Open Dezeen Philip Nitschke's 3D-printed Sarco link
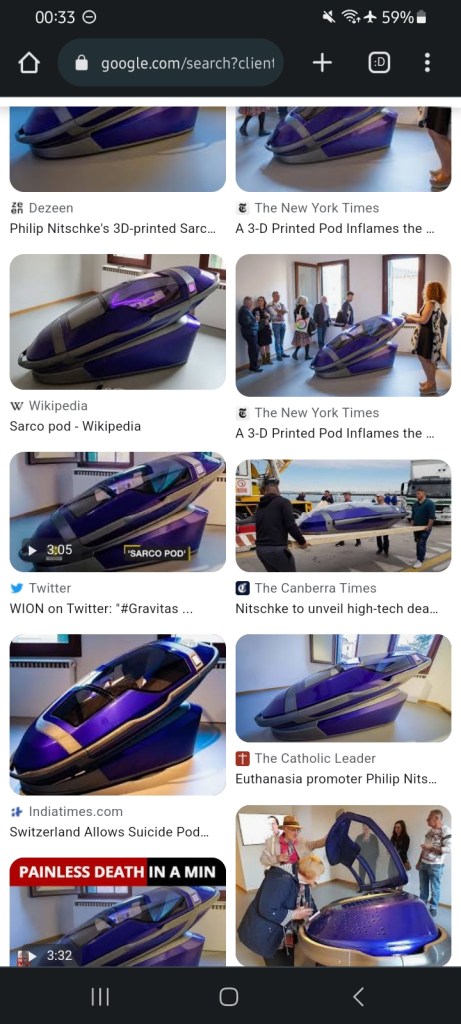461x1024 pixels. coord(112,229)
